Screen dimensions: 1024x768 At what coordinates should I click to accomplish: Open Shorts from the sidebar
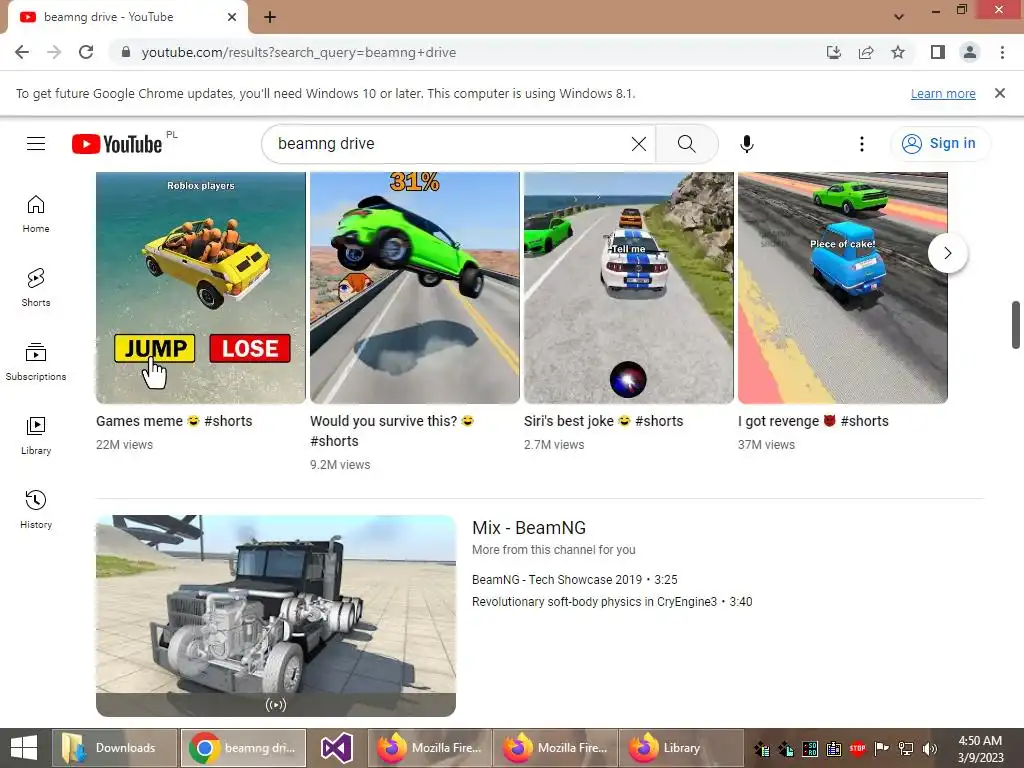tap(36, 288)
